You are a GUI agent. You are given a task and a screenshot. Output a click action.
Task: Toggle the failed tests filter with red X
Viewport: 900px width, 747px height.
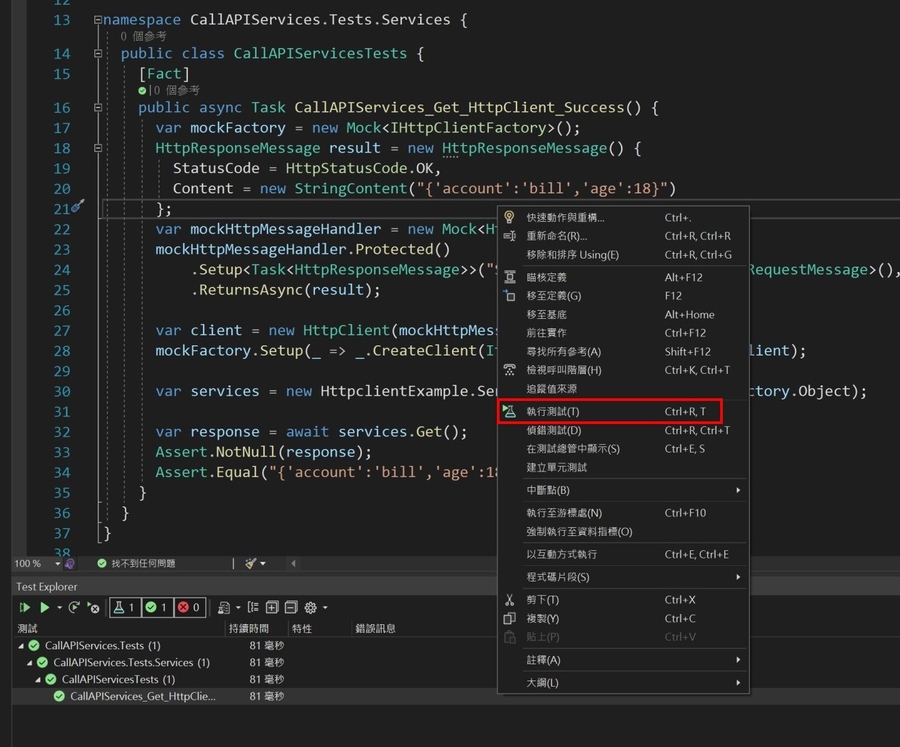click(188, 607)
